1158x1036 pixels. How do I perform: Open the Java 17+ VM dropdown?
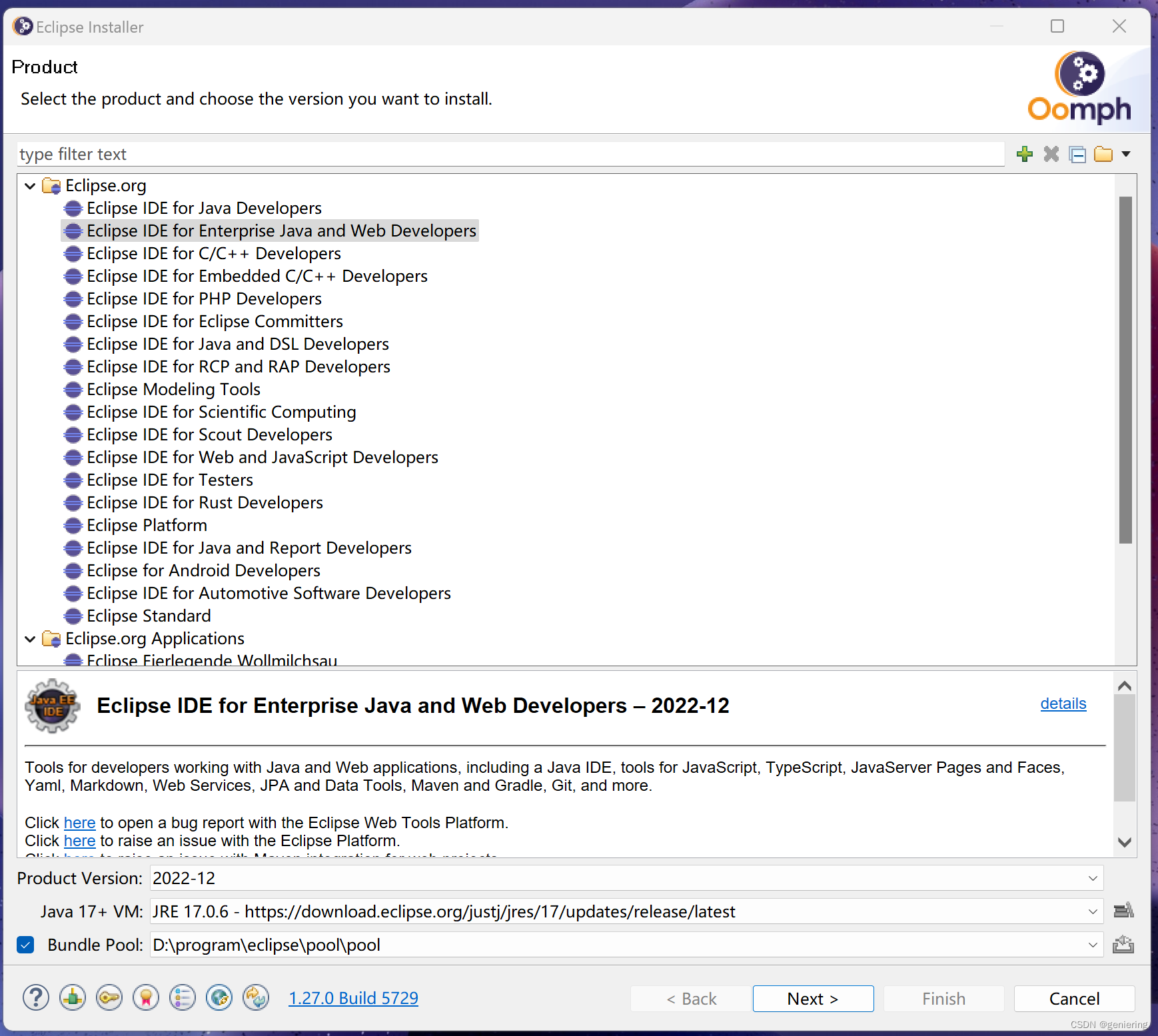(1093, 911)
